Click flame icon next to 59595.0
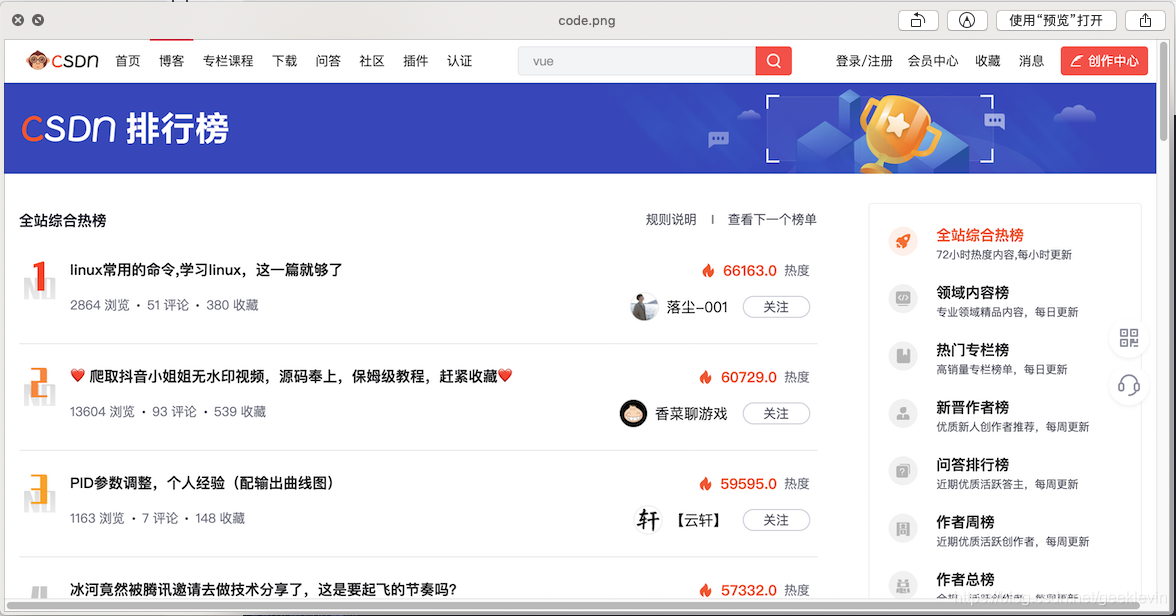This screenshot has width=1176, height=616. click(x=706, y=483)
